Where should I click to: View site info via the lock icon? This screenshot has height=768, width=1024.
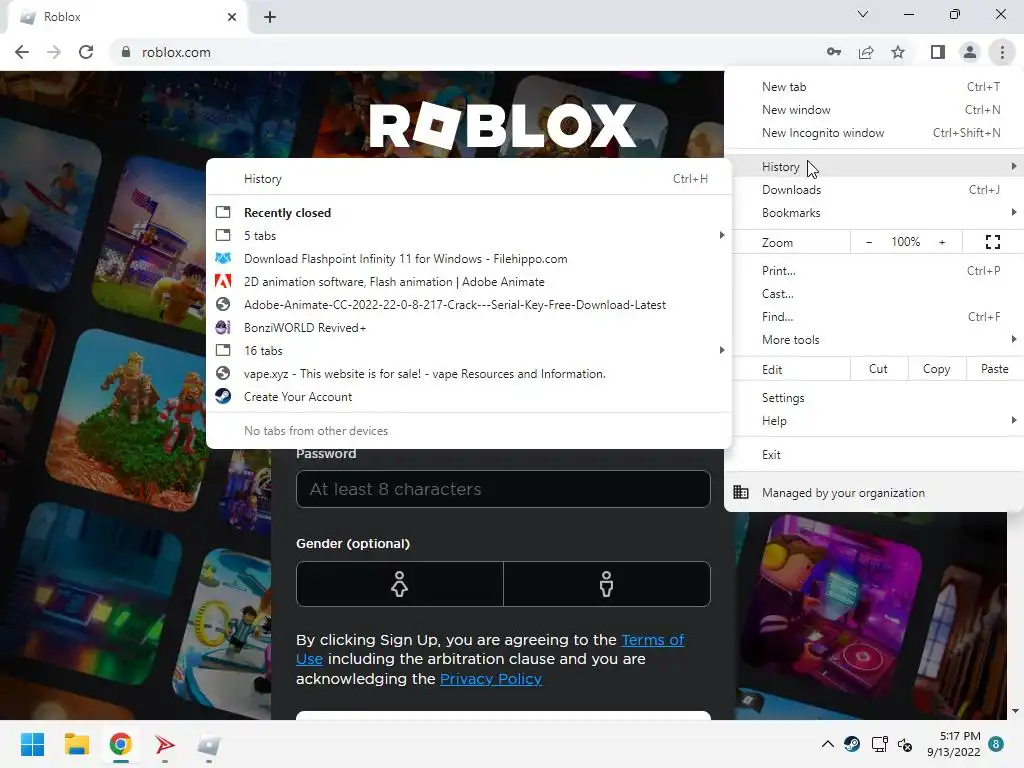pos(126,52)
